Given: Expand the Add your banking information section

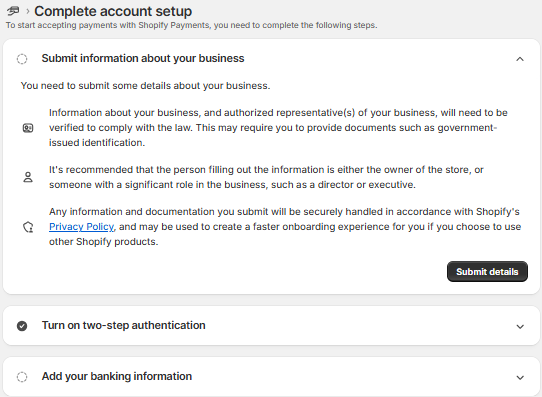Looking at the screenshot, I should click(x=520, y=378).
